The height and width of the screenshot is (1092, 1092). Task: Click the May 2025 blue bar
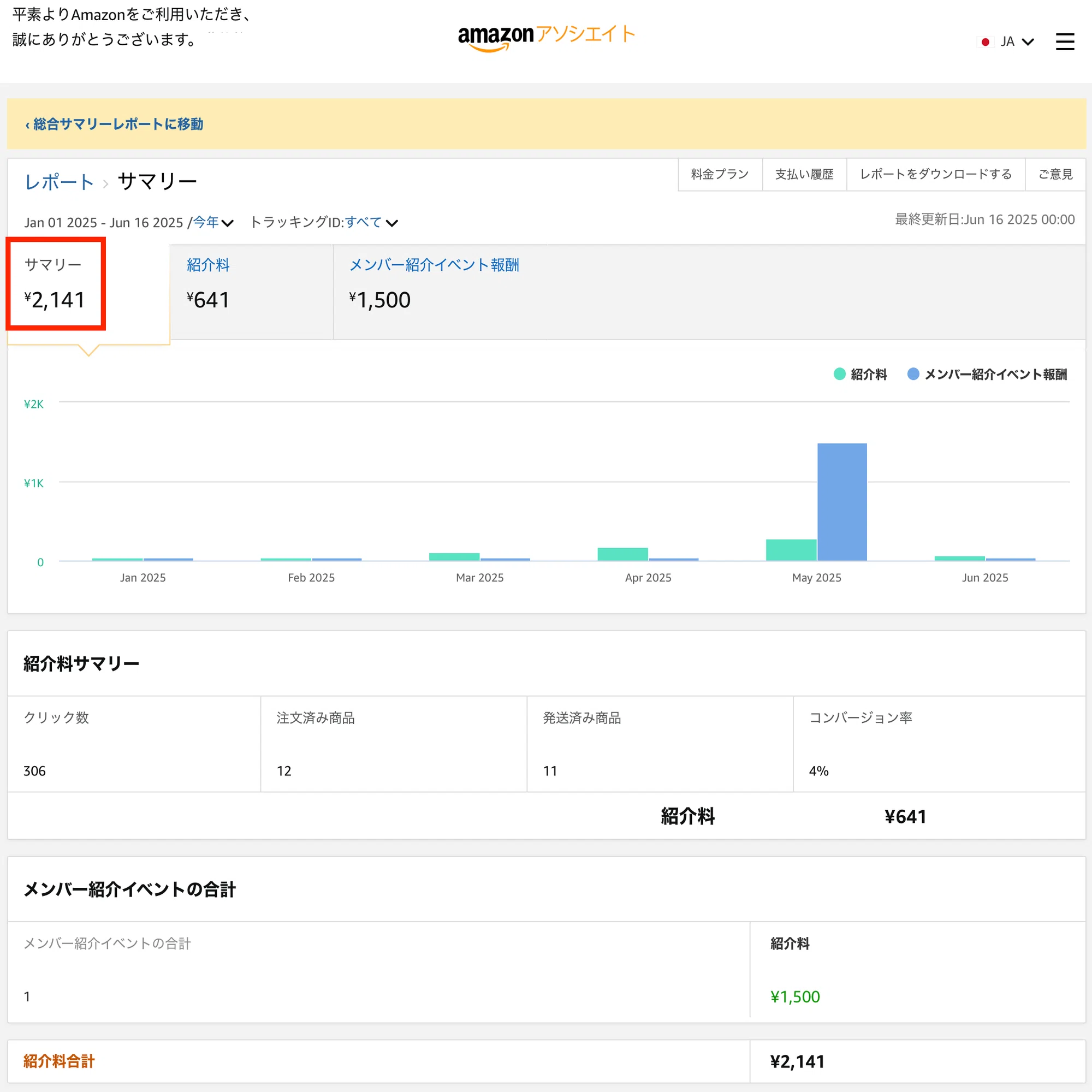coord(842,502)
